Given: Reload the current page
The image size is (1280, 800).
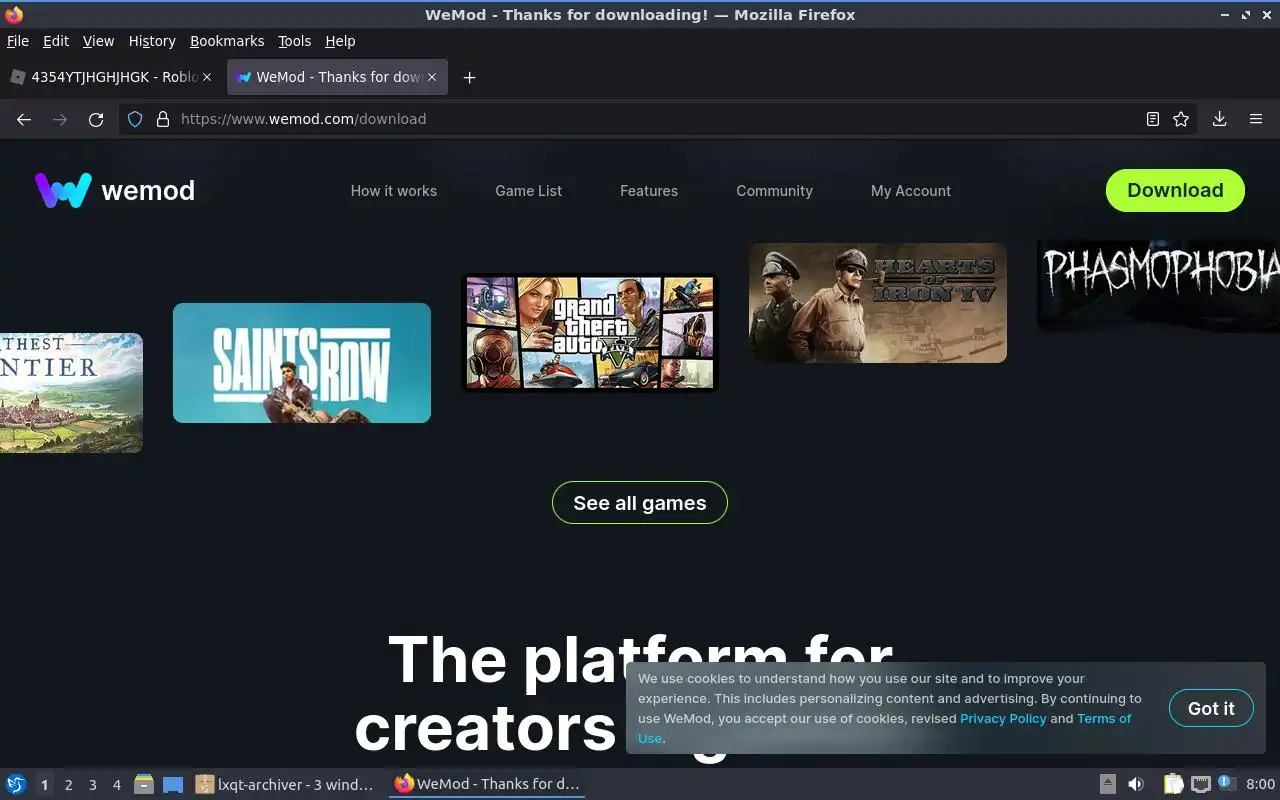Looking at the screenshot, I should tap(96, 119).
